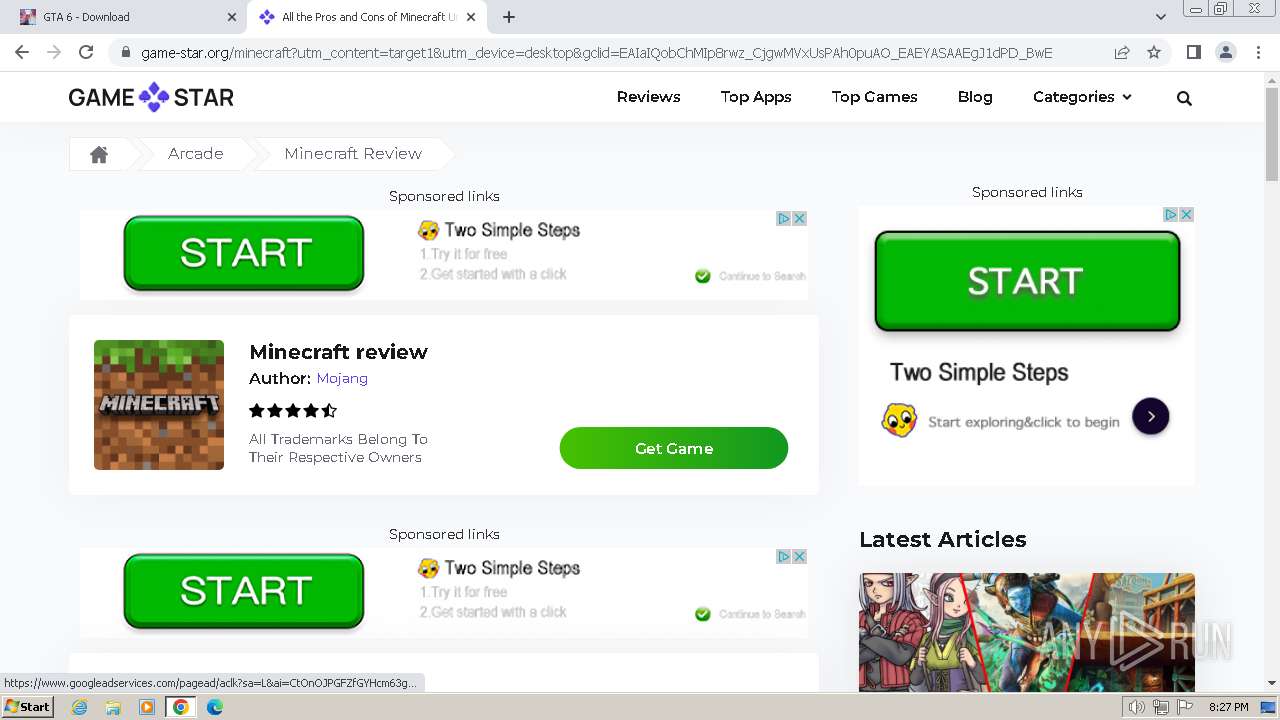The height and width of the screenshot is (720, 1280).
Task: Click START button in second banner ad
Action: (x=244, y=591)
